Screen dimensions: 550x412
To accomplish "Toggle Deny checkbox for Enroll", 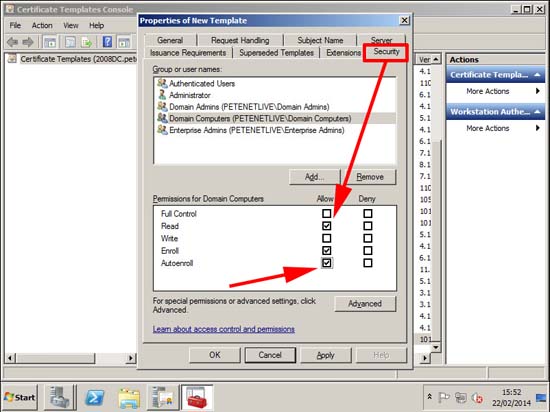I will tap(368, 251).
